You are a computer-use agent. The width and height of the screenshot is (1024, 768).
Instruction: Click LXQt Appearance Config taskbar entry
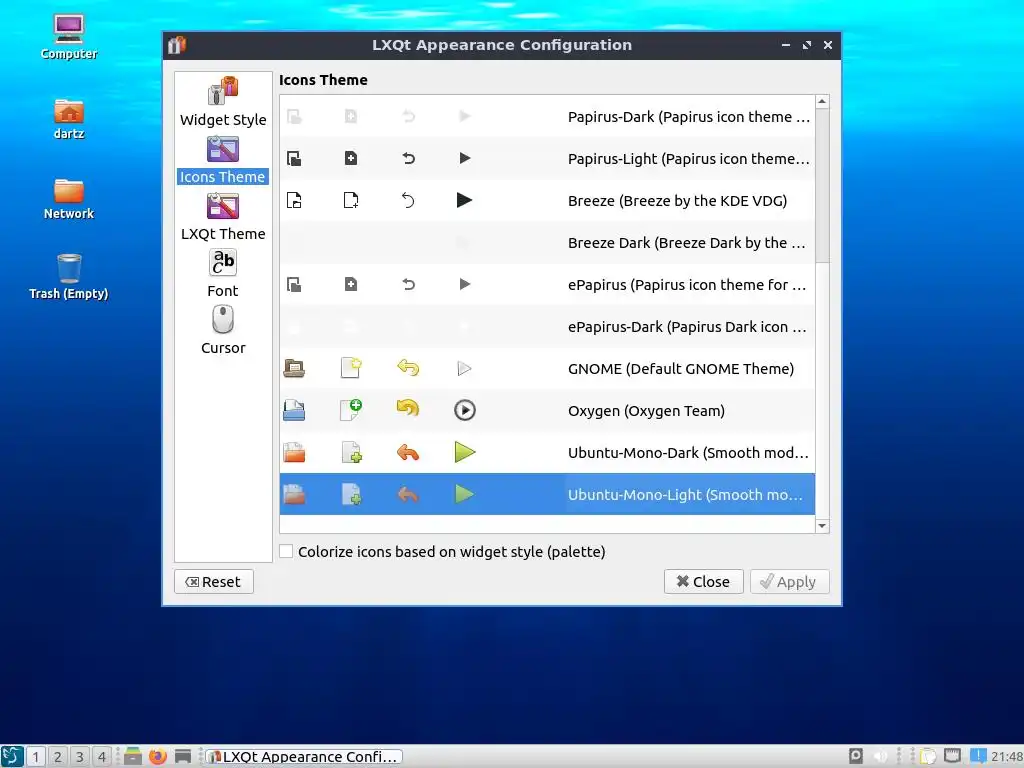pyautogui.click(x=303, y=756)
